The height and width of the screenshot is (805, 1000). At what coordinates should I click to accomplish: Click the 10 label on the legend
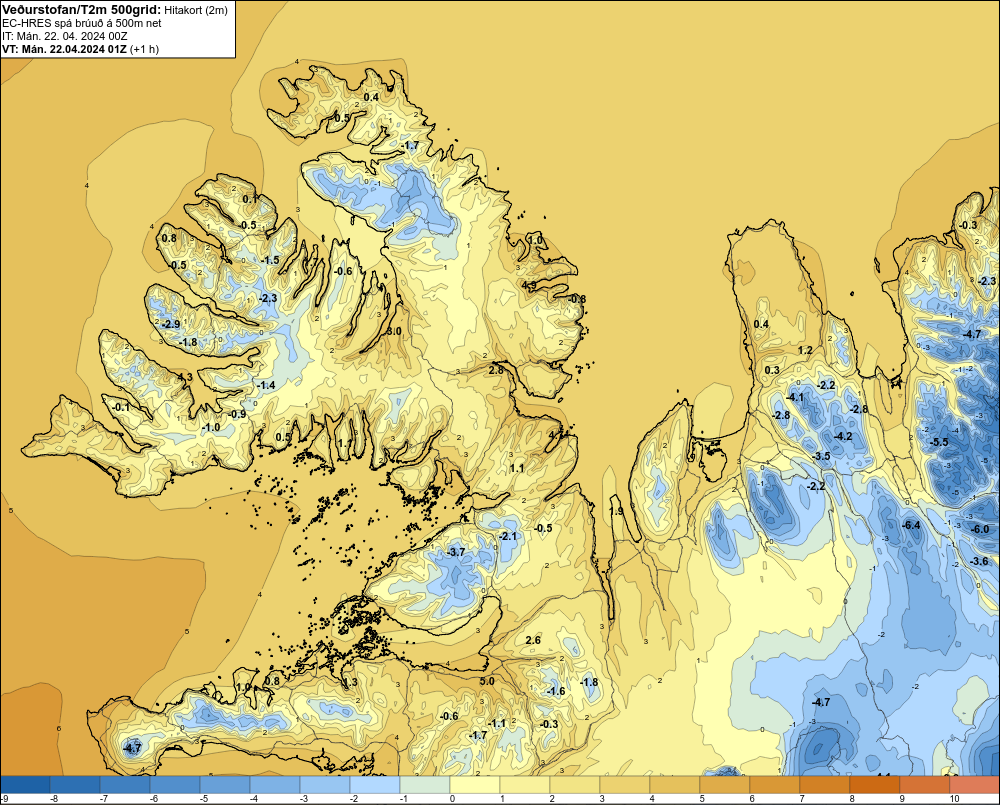pos(954,799)
